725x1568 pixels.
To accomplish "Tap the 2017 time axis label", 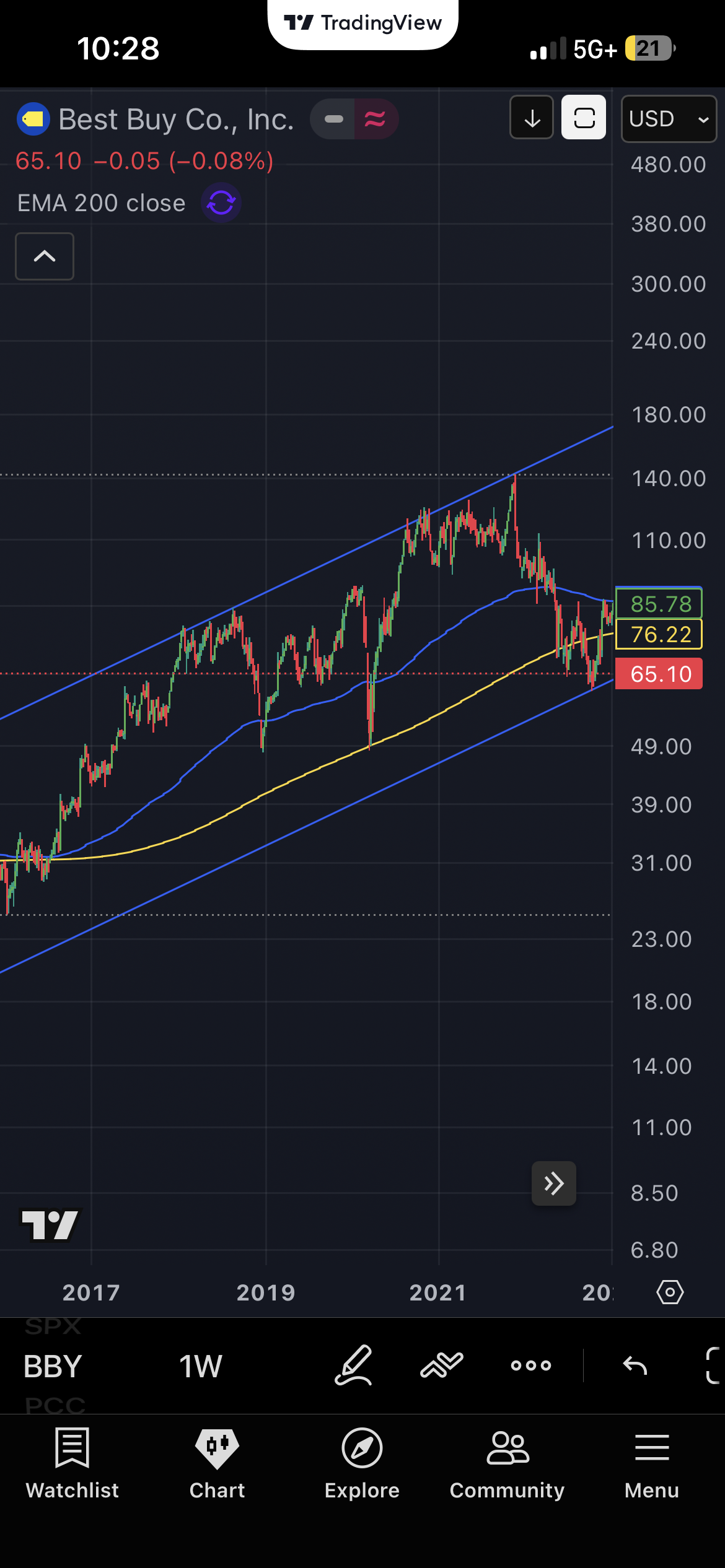I will click(x=91, y=1293).
